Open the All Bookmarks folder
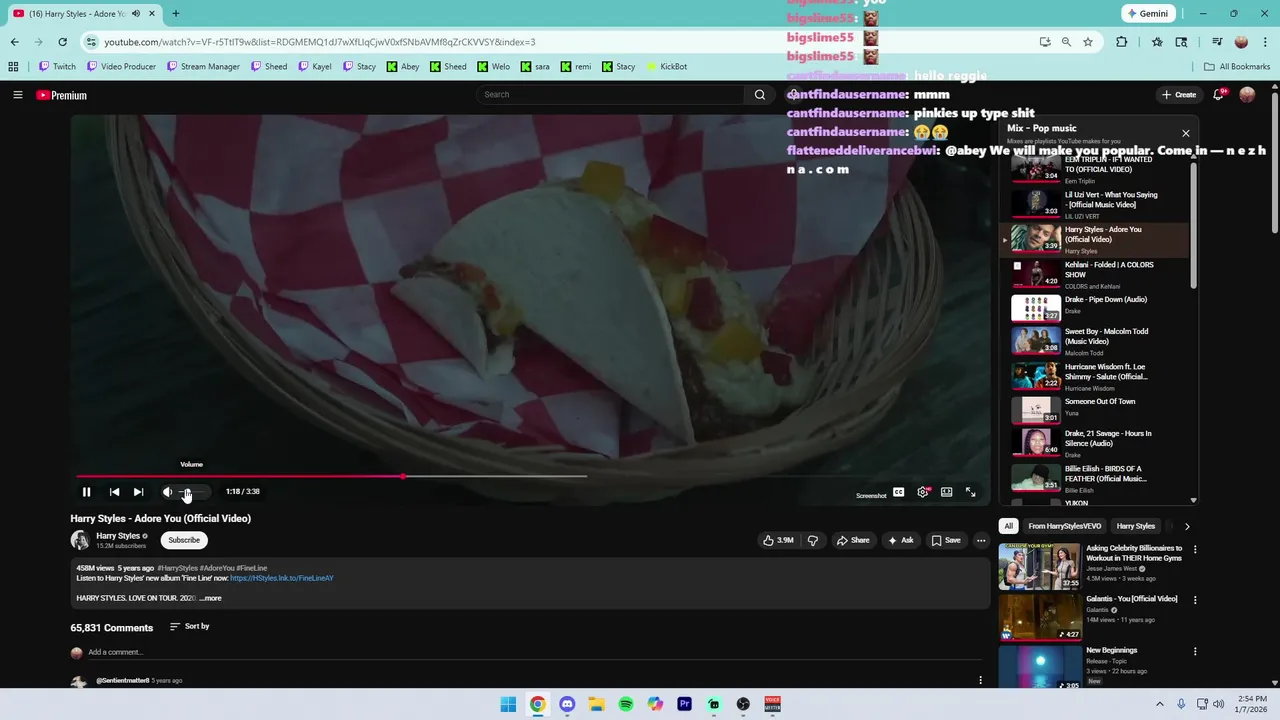The image size is (1280, 720). tap(1237, 66)
